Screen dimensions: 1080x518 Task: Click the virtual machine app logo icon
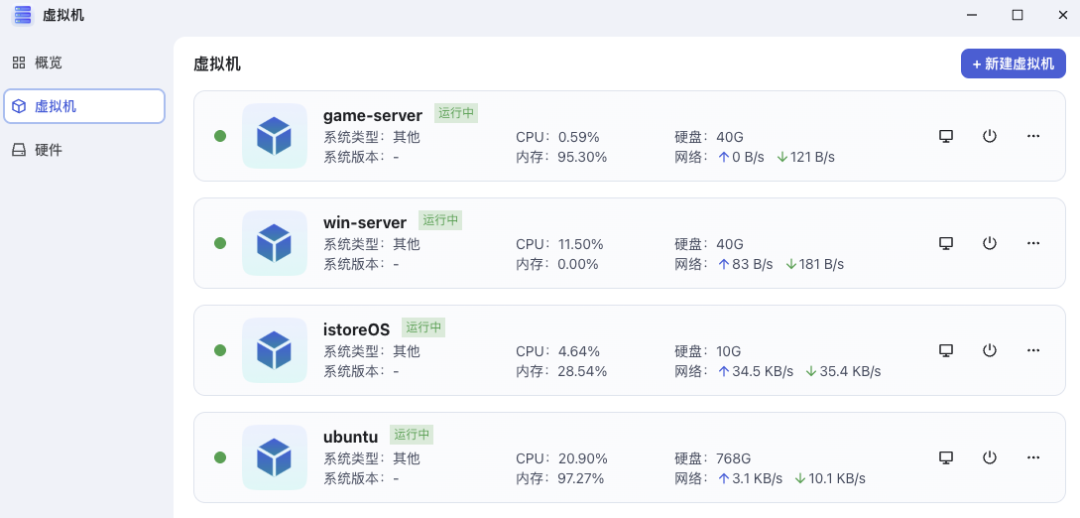23,15
